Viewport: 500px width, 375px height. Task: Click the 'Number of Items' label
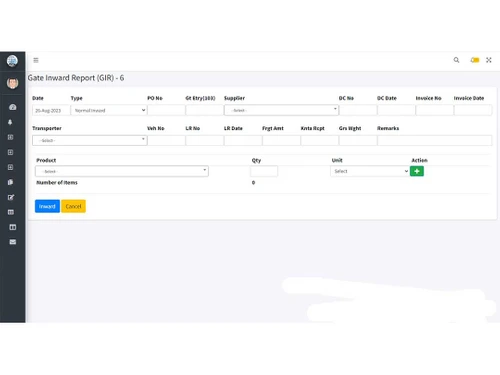[57, 182]
